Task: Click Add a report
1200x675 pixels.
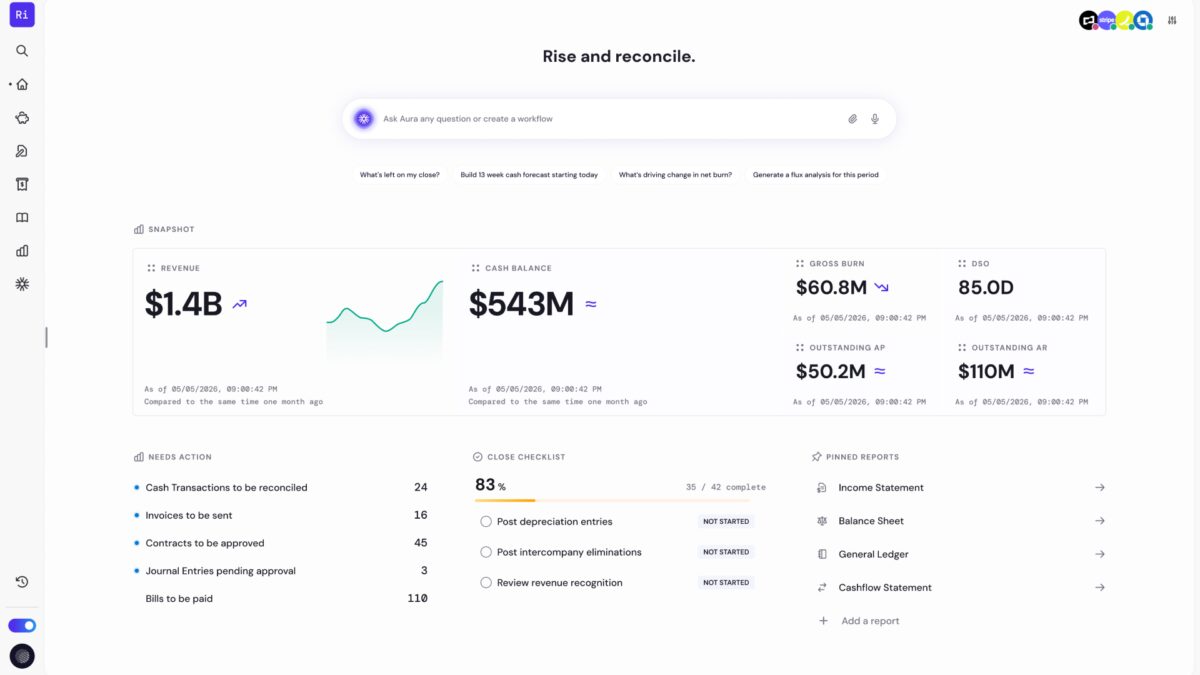Action: click(870, 621)
